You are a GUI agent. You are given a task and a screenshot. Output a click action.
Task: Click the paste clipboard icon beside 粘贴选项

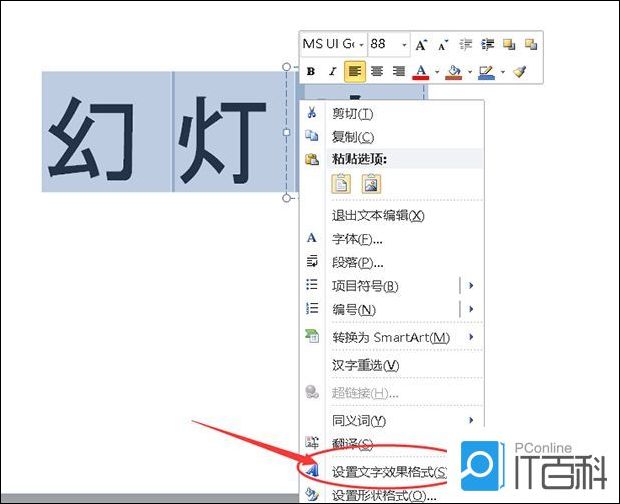coord(312,159)
